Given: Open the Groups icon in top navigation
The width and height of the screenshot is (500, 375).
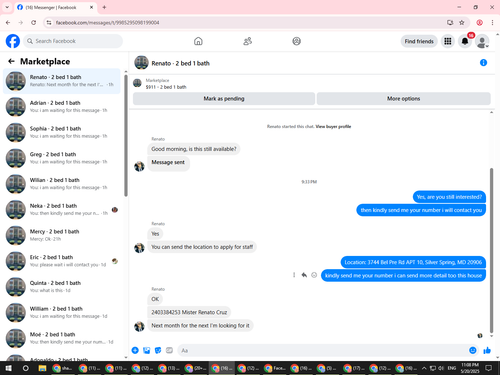Looking at the screenshot, I should (296, 41).
